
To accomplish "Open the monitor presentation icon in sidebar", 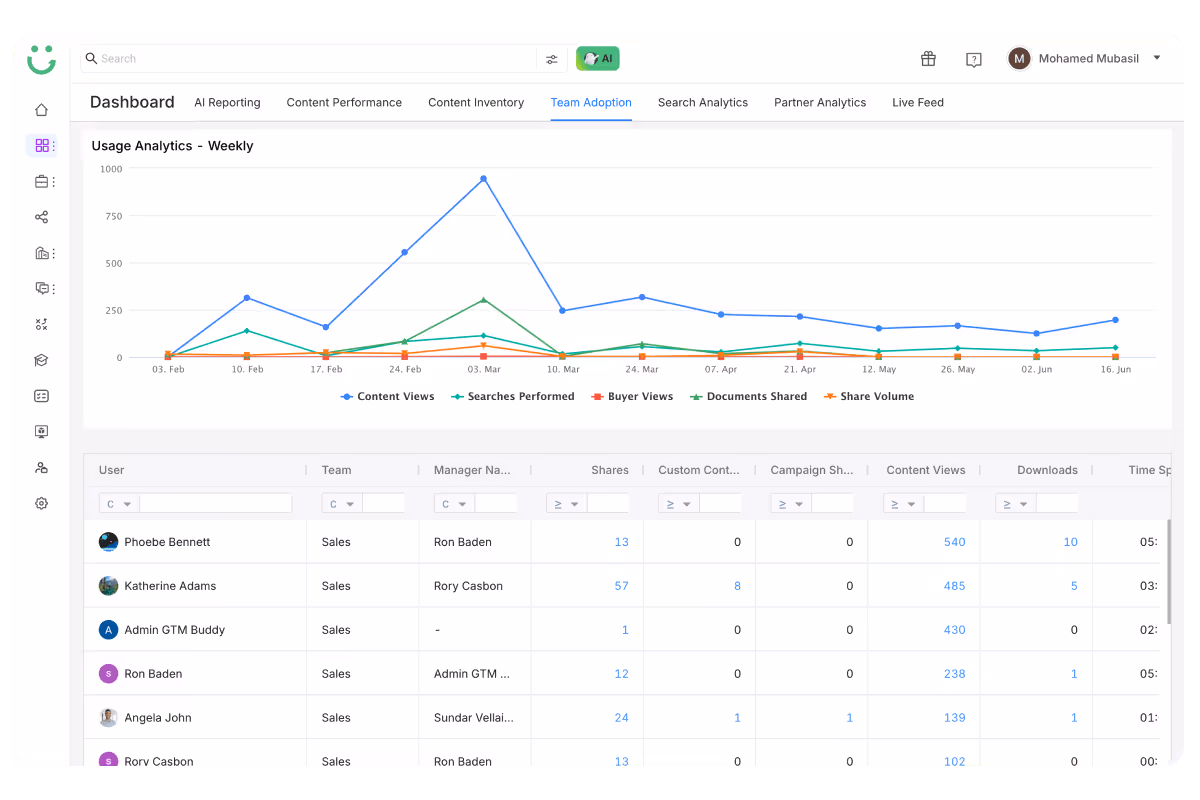I will [x=41, y=432].
